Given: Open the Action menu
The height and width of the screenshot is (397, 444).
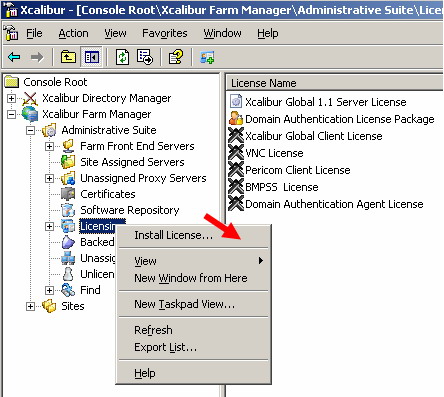Looking at the screenshot, I should (73, 33).
